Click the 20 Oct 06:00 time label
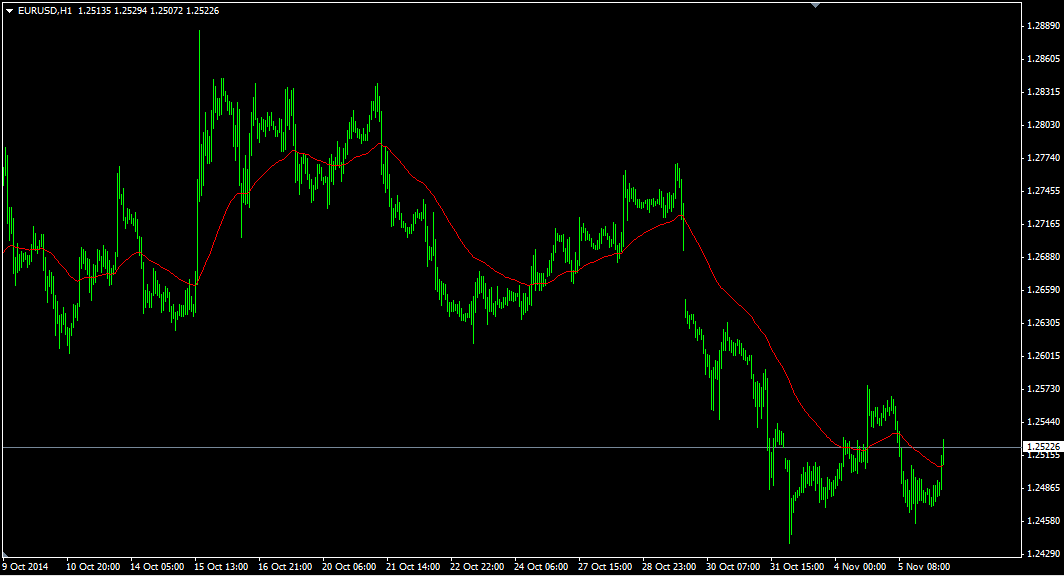1064x576 pixels. click(x=349, y=567)
